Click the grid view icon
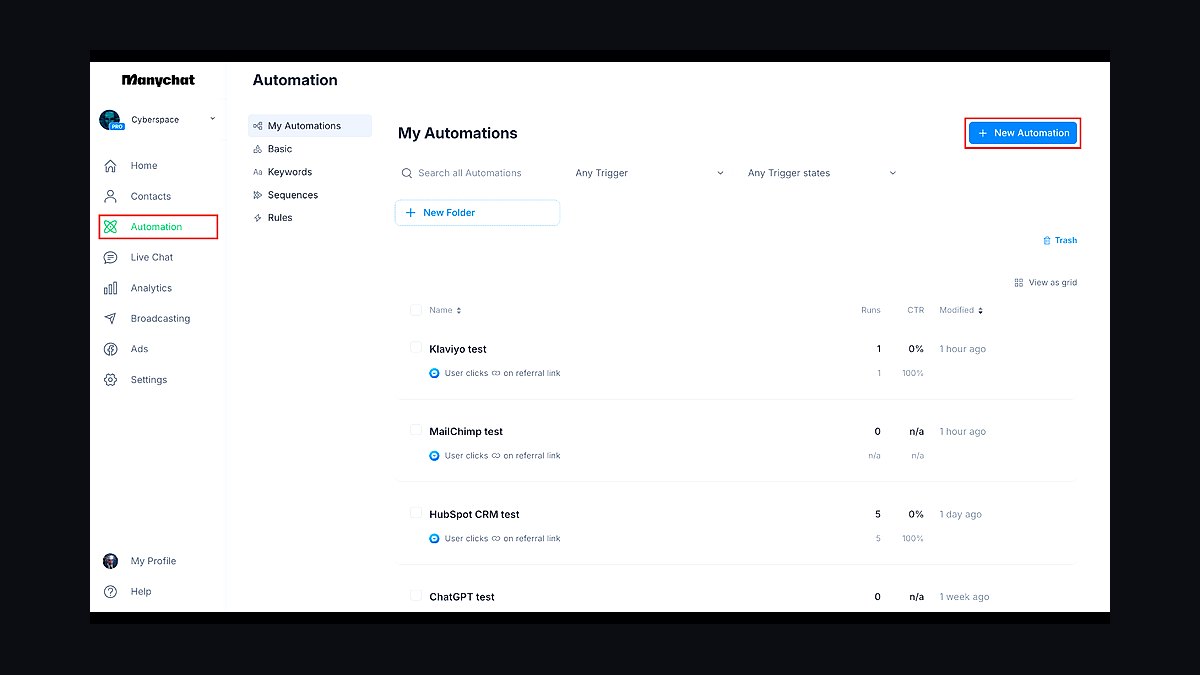Viewport: 1200px width, 675px height. coord(1019,283)
